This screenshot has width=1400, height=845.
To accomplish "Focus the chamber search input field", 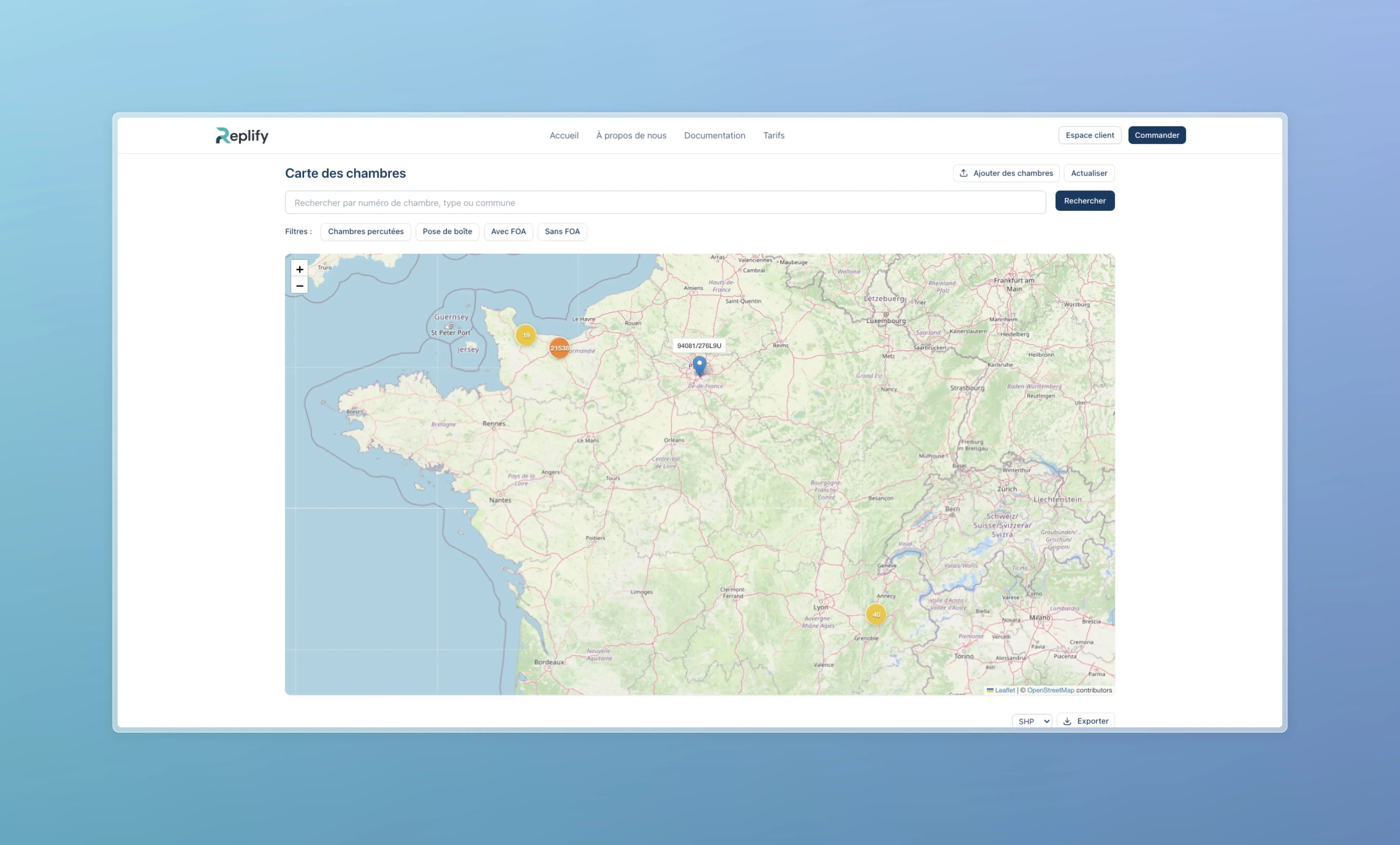I will [665, 203].
